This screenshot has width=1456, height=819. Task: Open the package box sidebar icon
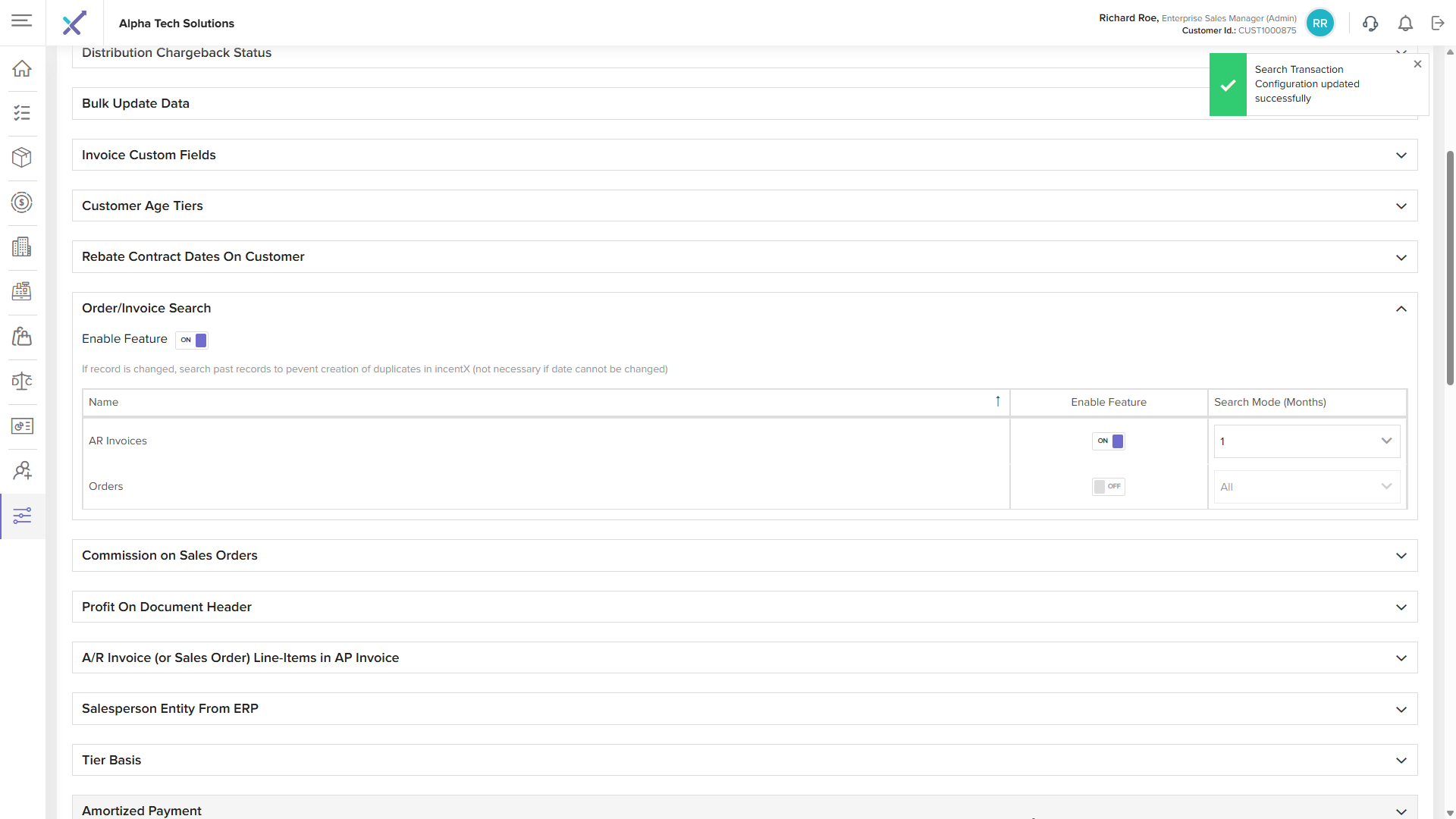tap(22, 157)
